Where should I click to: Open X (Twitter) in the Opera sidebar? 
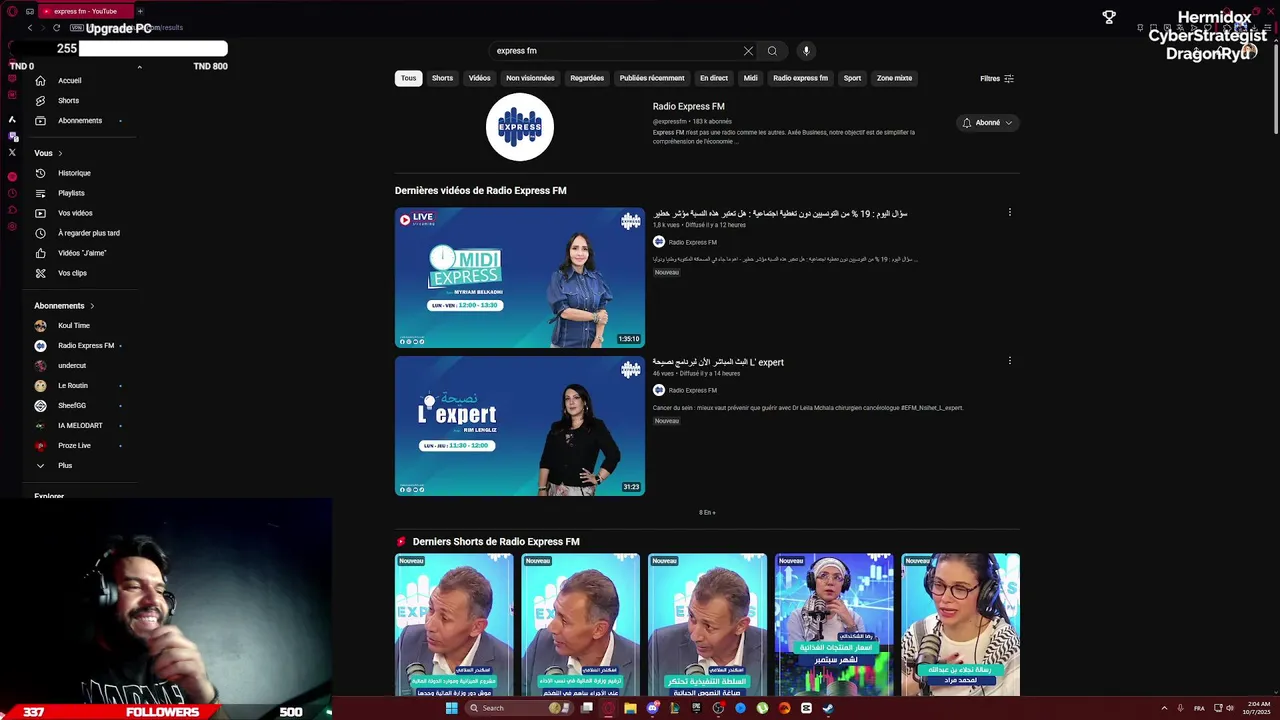click(12, 153)
